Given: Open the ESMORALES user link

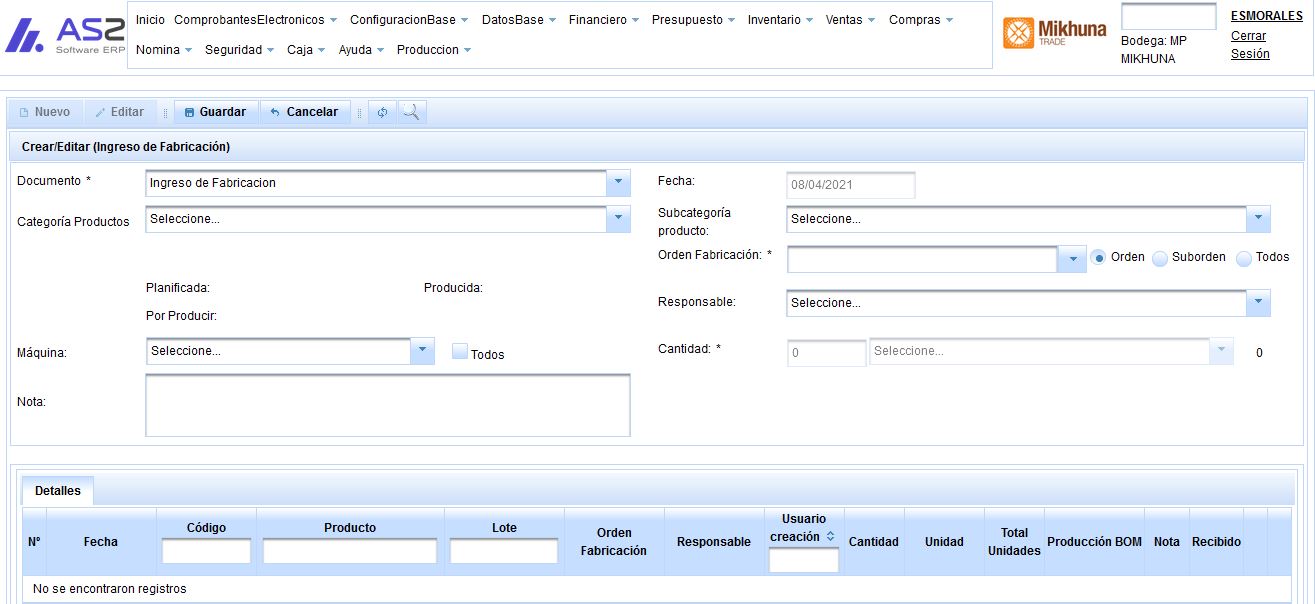Looking at the screenshot, I should [x=1265, y=16].
